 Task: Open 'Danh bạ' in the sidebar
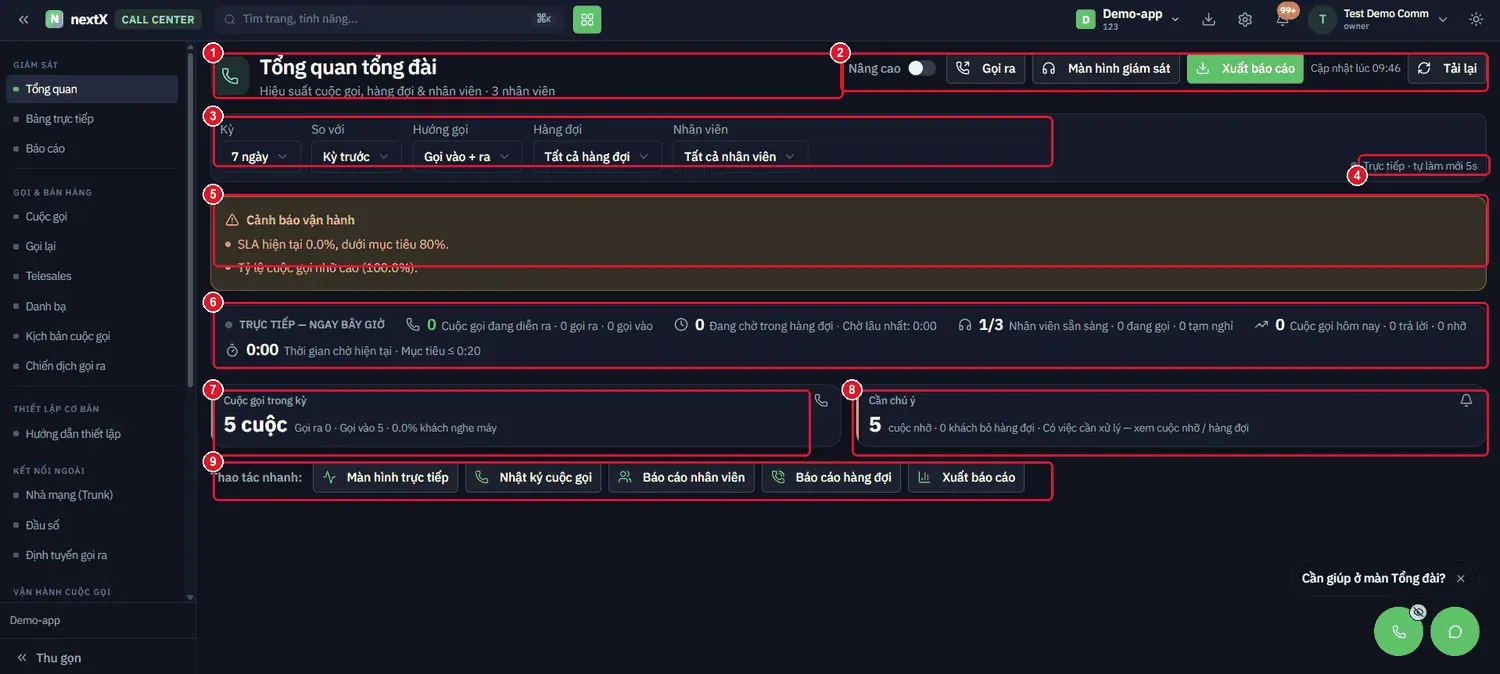tap(92, 306)
